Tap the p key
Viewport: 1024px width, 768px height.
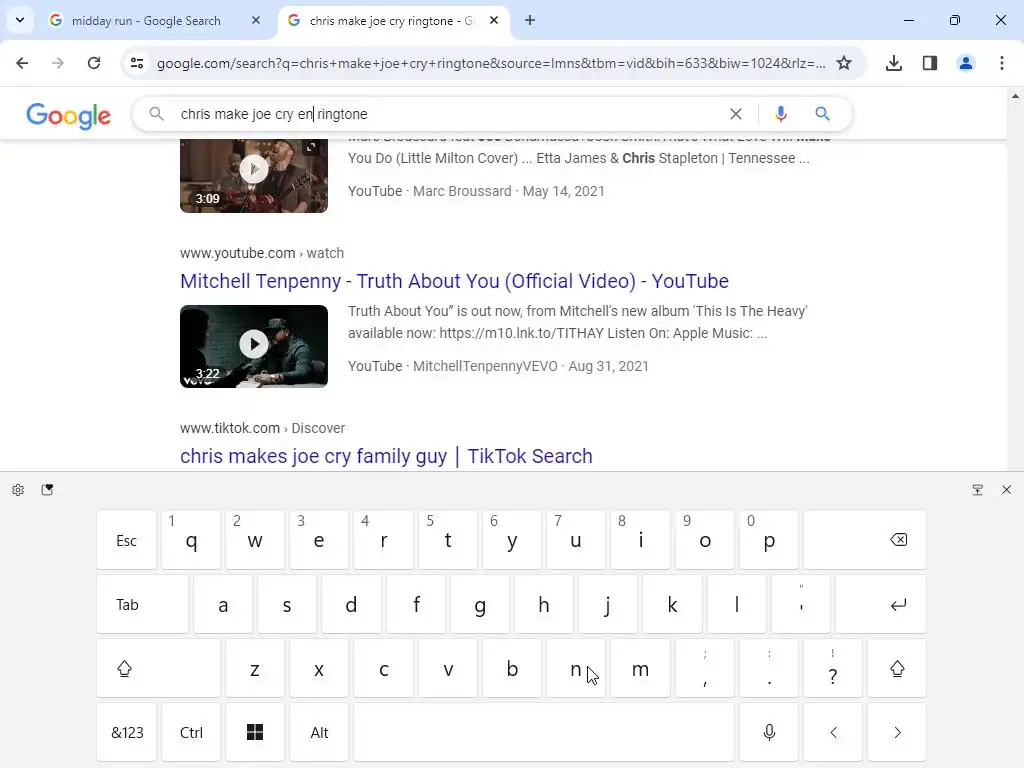tap(769, 540)
